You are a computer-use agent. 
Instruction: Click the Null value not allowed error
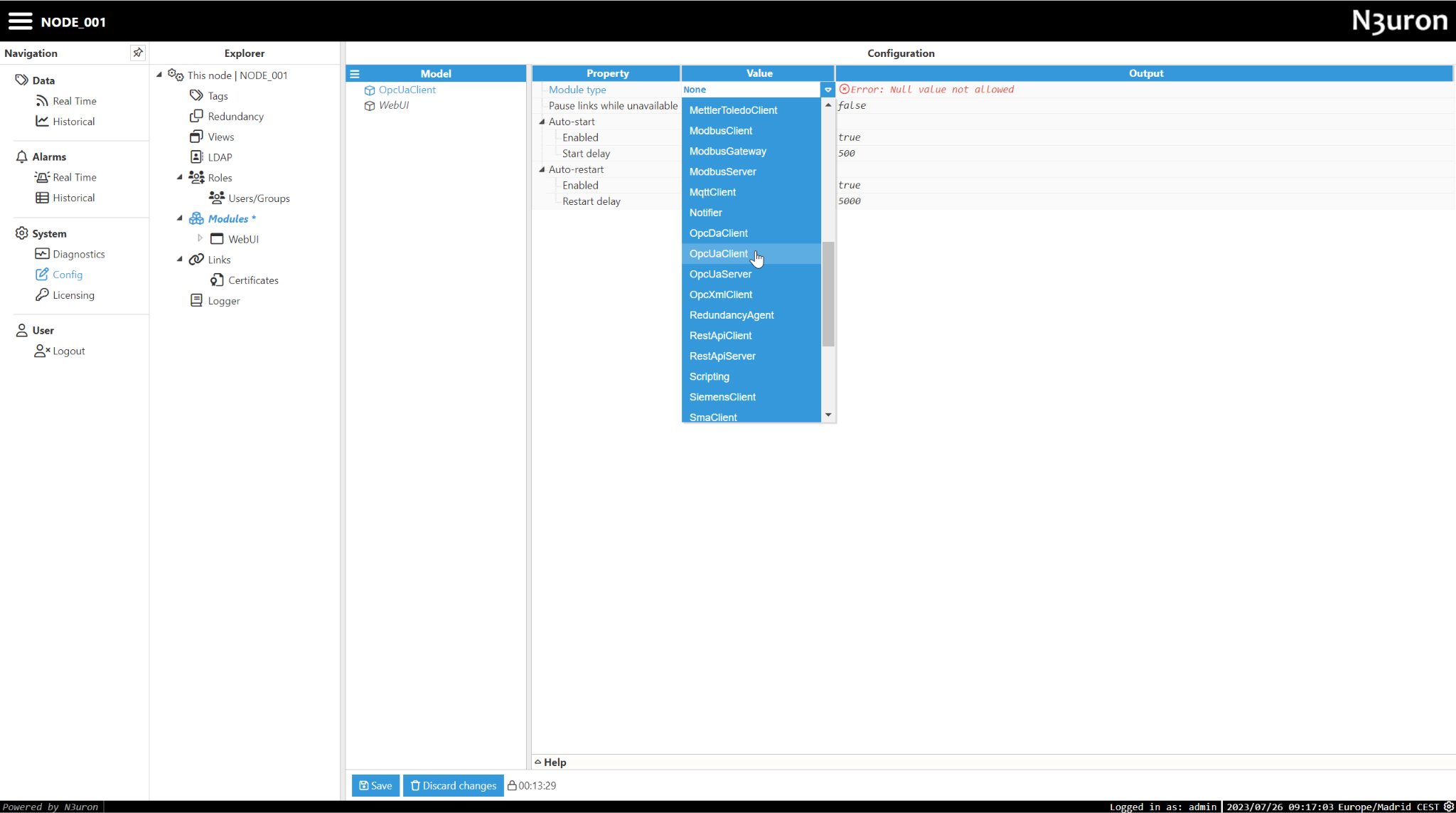(x=926, y=90)
